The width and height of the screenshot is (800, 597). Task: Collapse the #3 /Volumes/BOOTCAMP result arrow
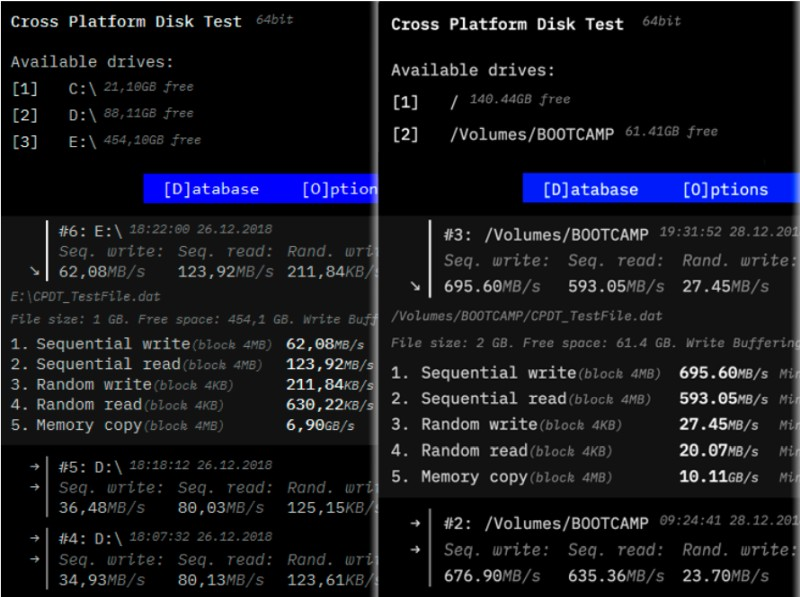[x=415, y=286]
